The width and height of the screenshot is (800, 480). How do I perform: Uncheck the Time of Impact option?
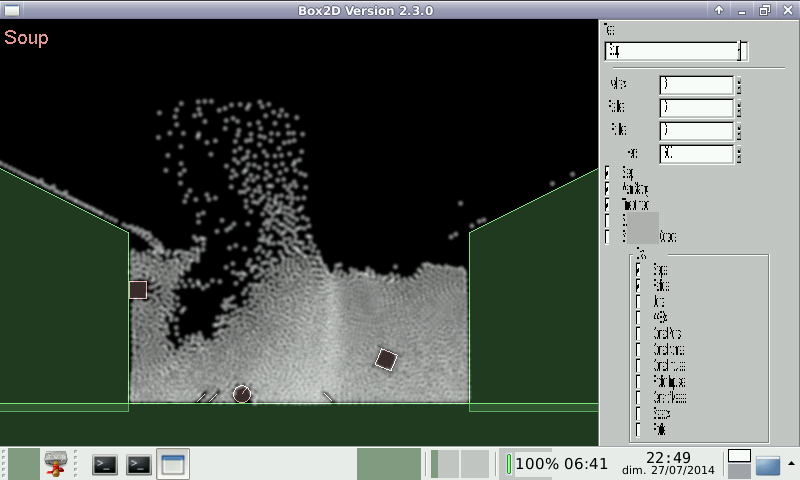pos(608,205)
